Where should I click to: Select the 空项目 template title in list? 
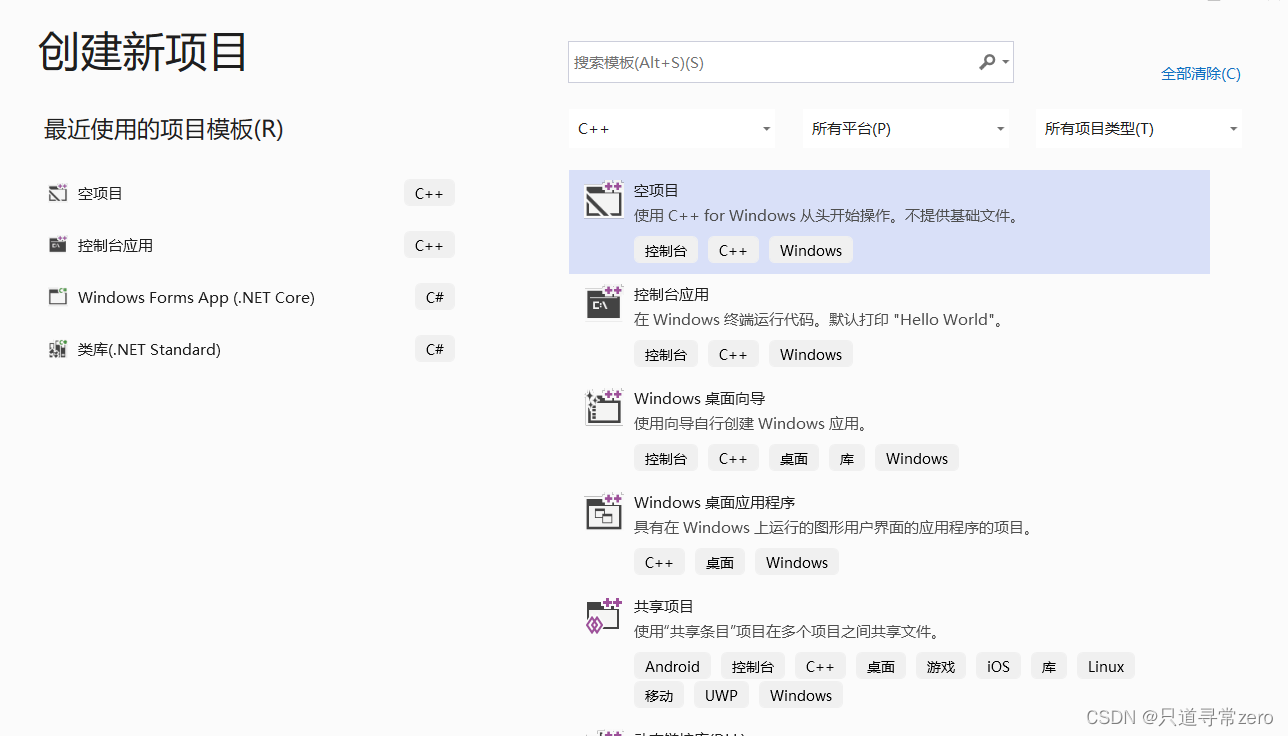coord(656,190)
